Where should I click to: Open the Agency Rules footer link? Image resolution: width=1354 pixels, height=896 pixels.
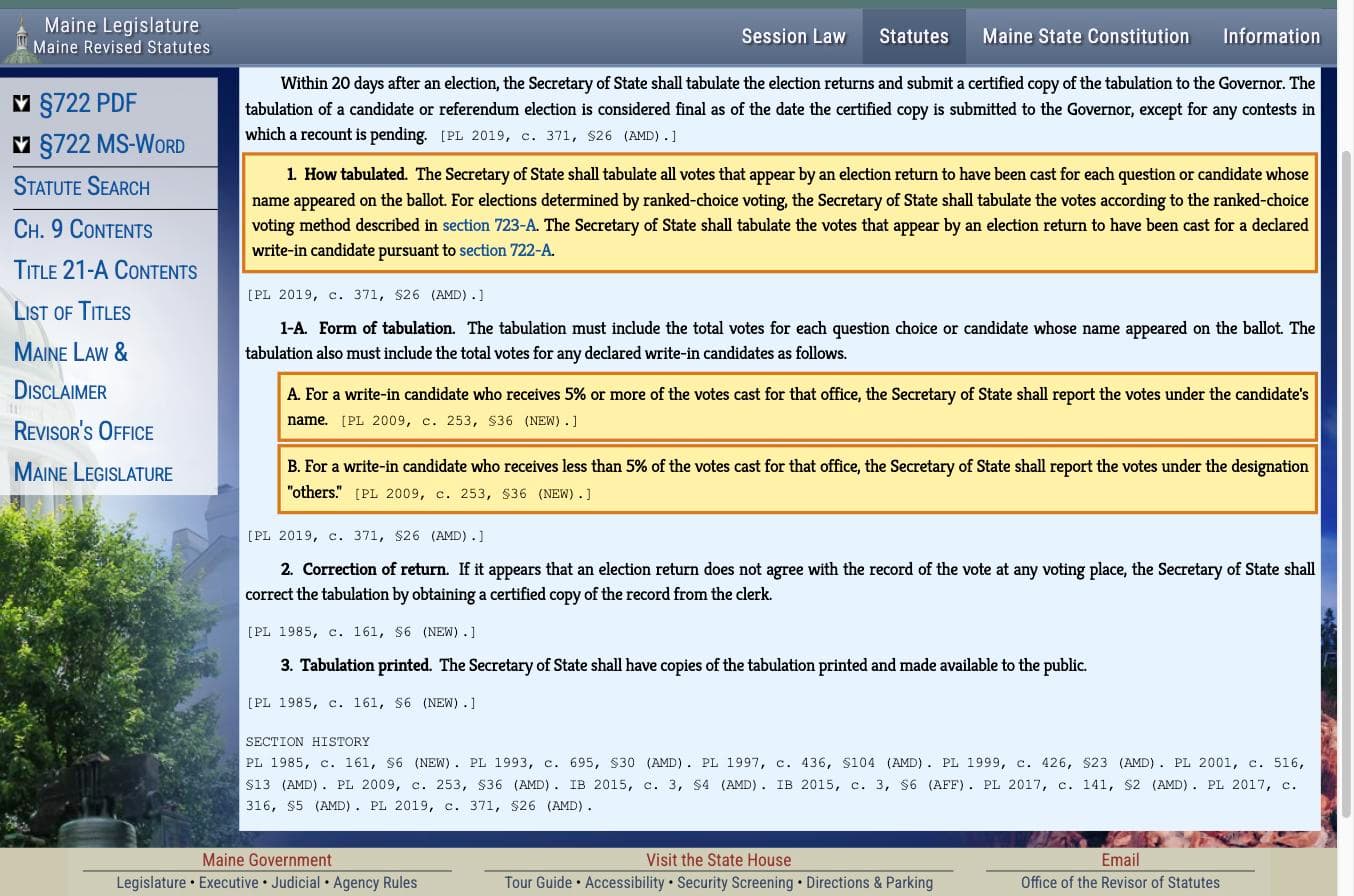(375, 883)
